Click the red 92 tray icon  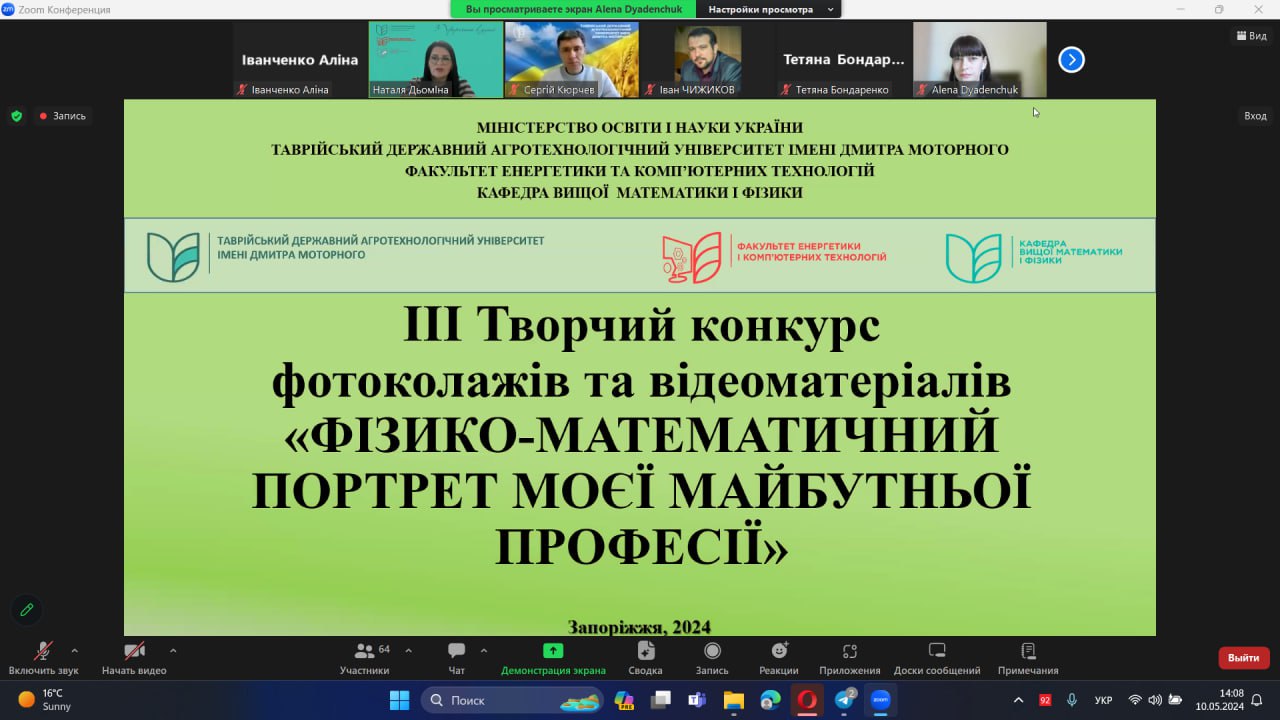point(1045,700)
